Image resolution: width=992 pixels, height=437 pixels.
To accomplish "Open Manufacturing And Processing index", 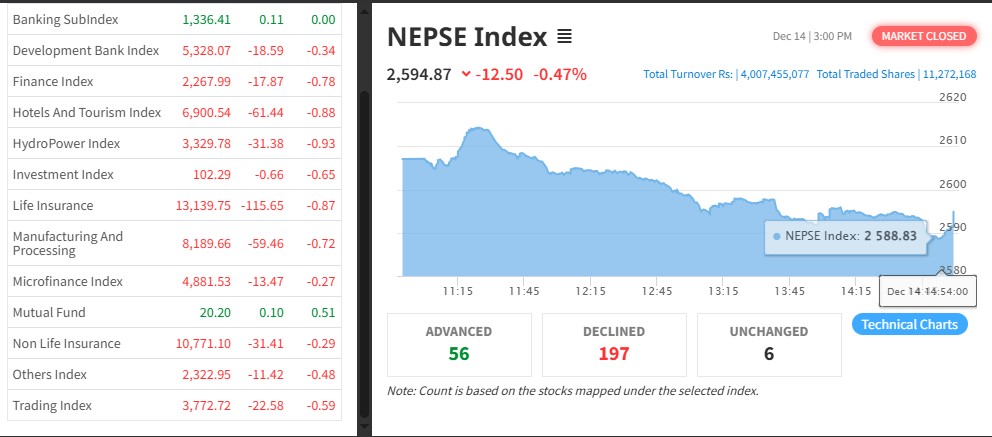I will click(x=68, y=243).
